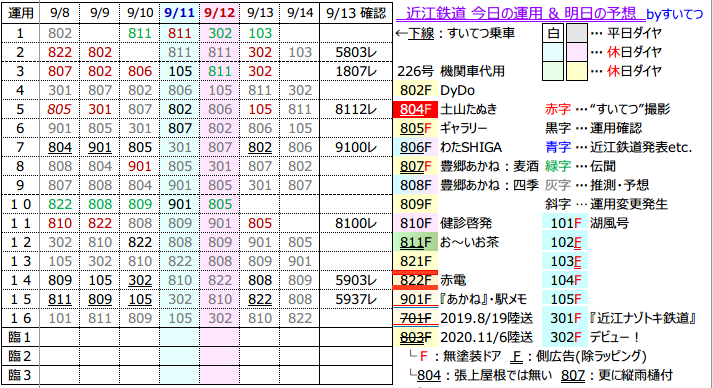This screenshot has width=713, height=388.
Task: Click the 101F 湖風号 entry
Action: point(586,223)
